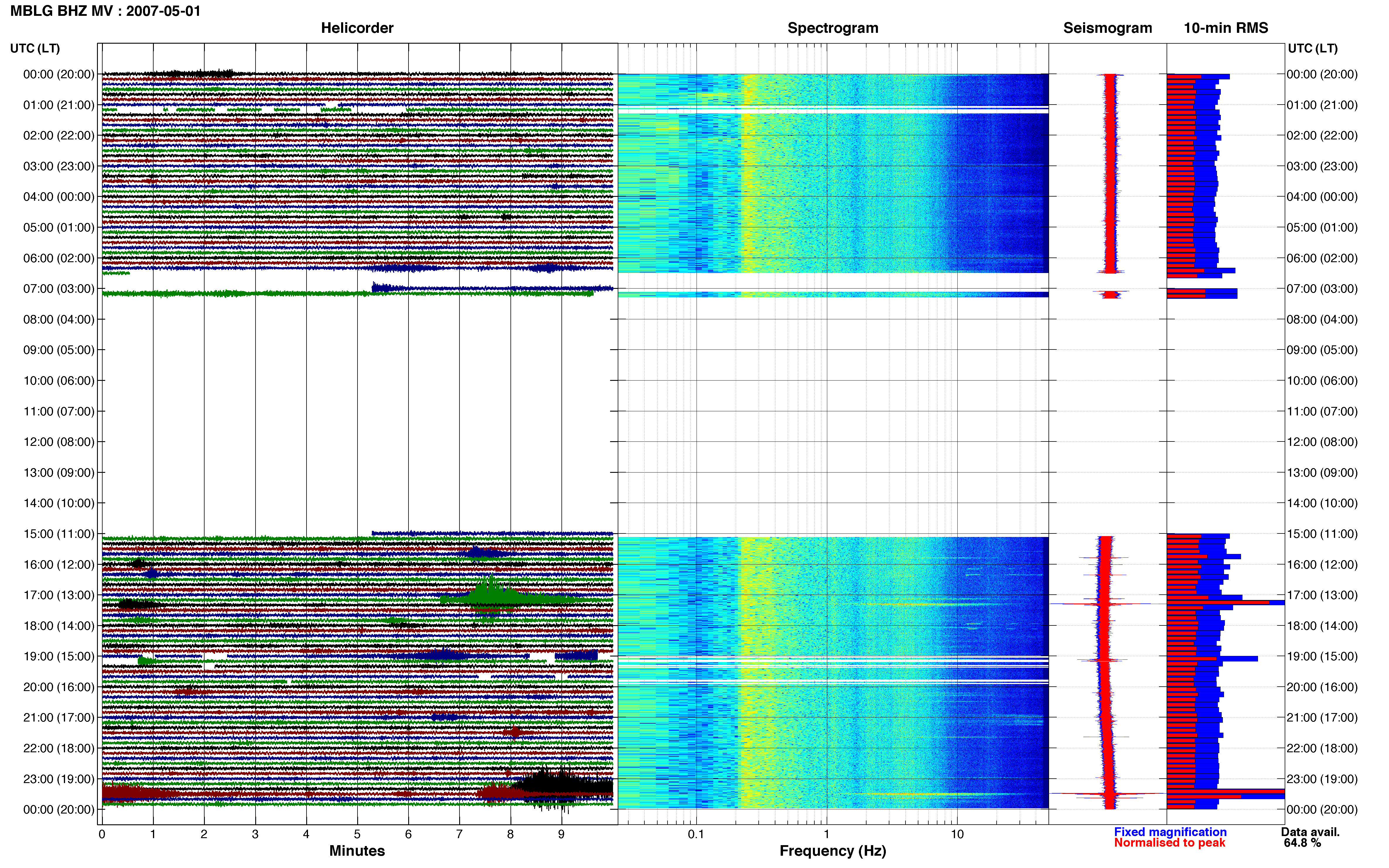Click the left time label '06:00 (02:00)'

59,258
